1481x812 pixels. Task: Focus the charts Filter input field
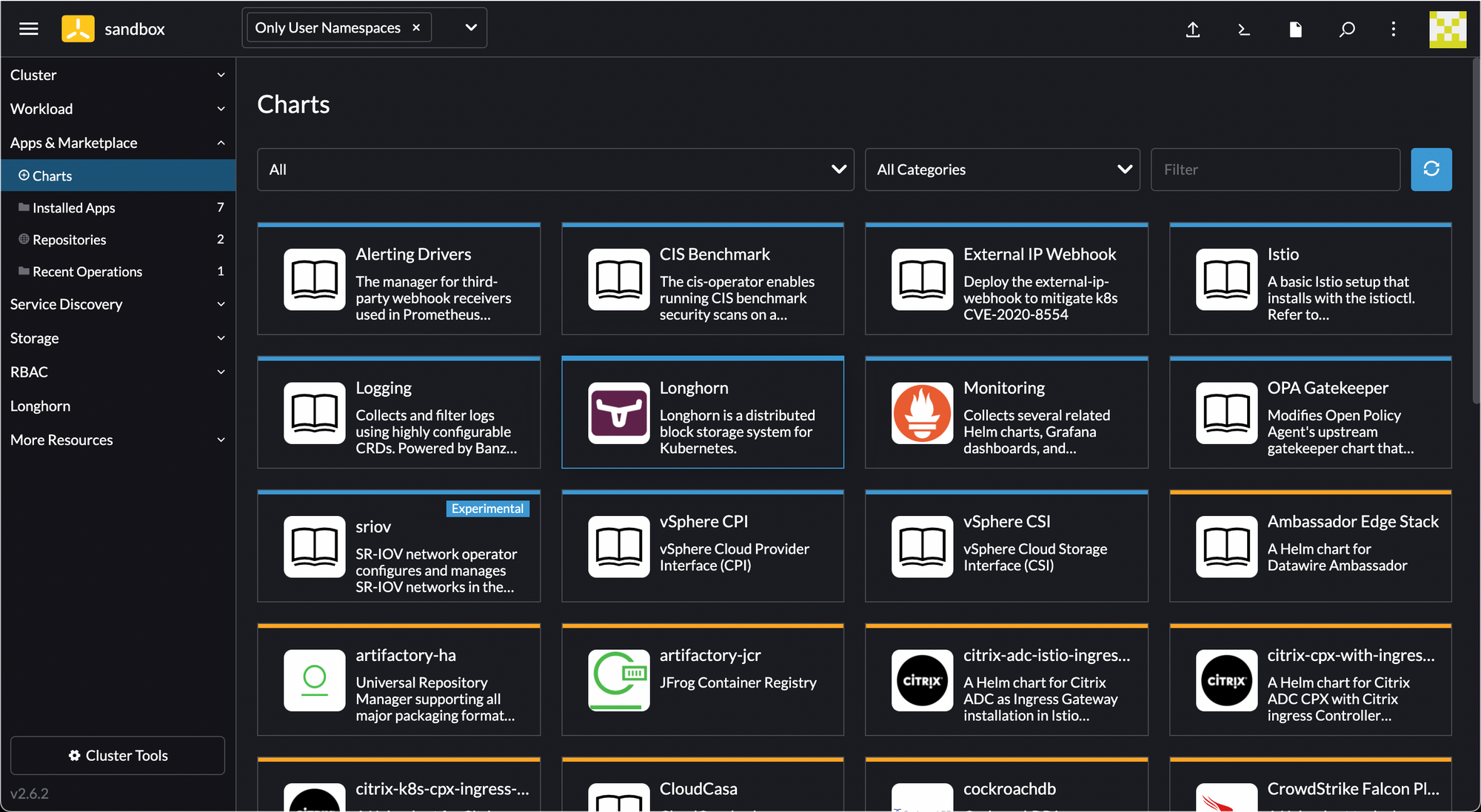[x=1274, y=170]
